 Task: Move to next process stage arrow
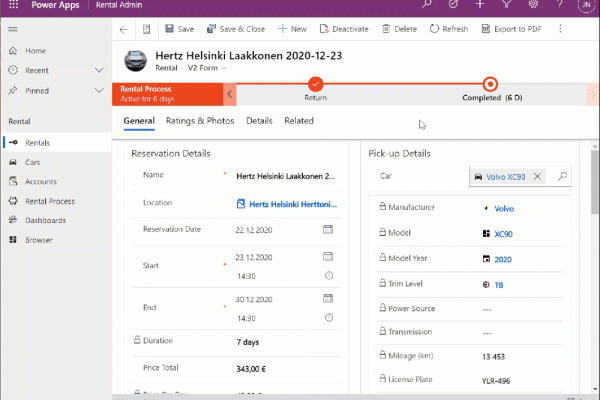click(592, 94)
